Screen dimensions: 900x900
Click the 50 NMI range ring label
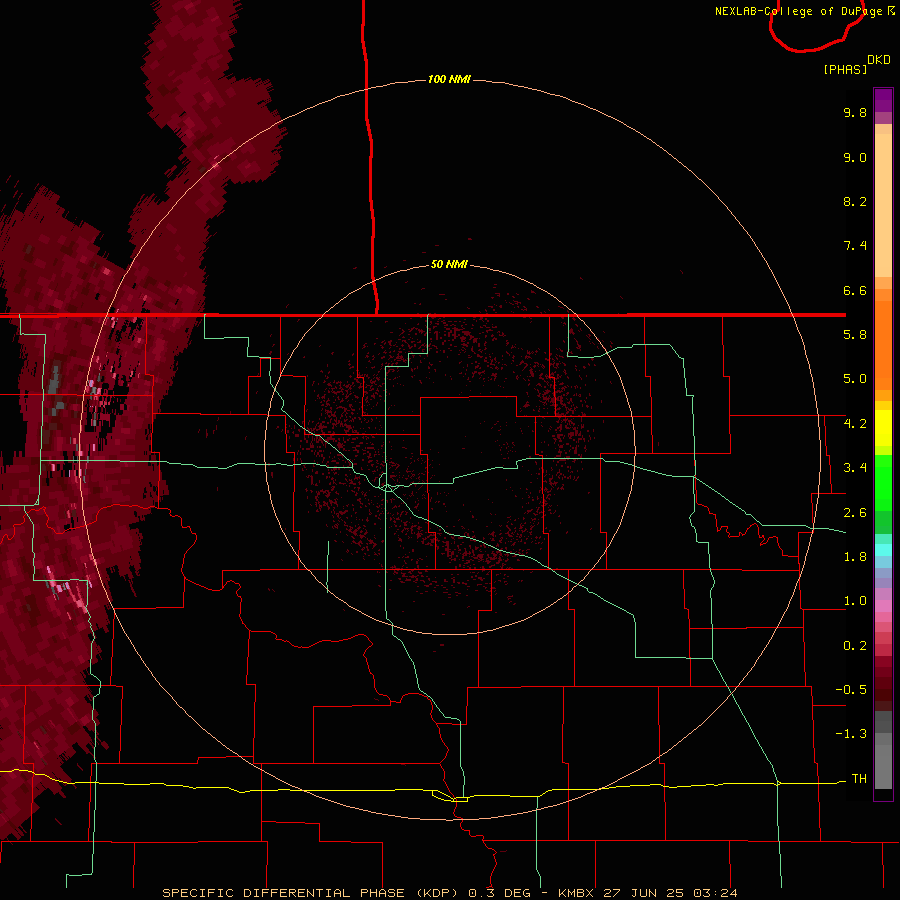(449, 264)
